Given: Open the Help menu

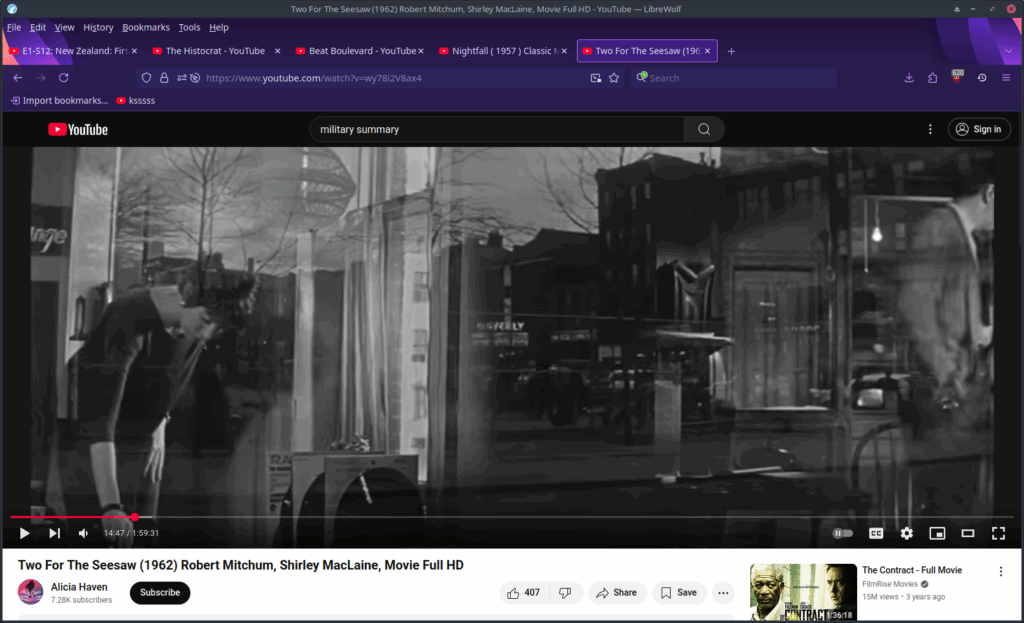Looking at the screenshot, I should [x=219, y=27].
